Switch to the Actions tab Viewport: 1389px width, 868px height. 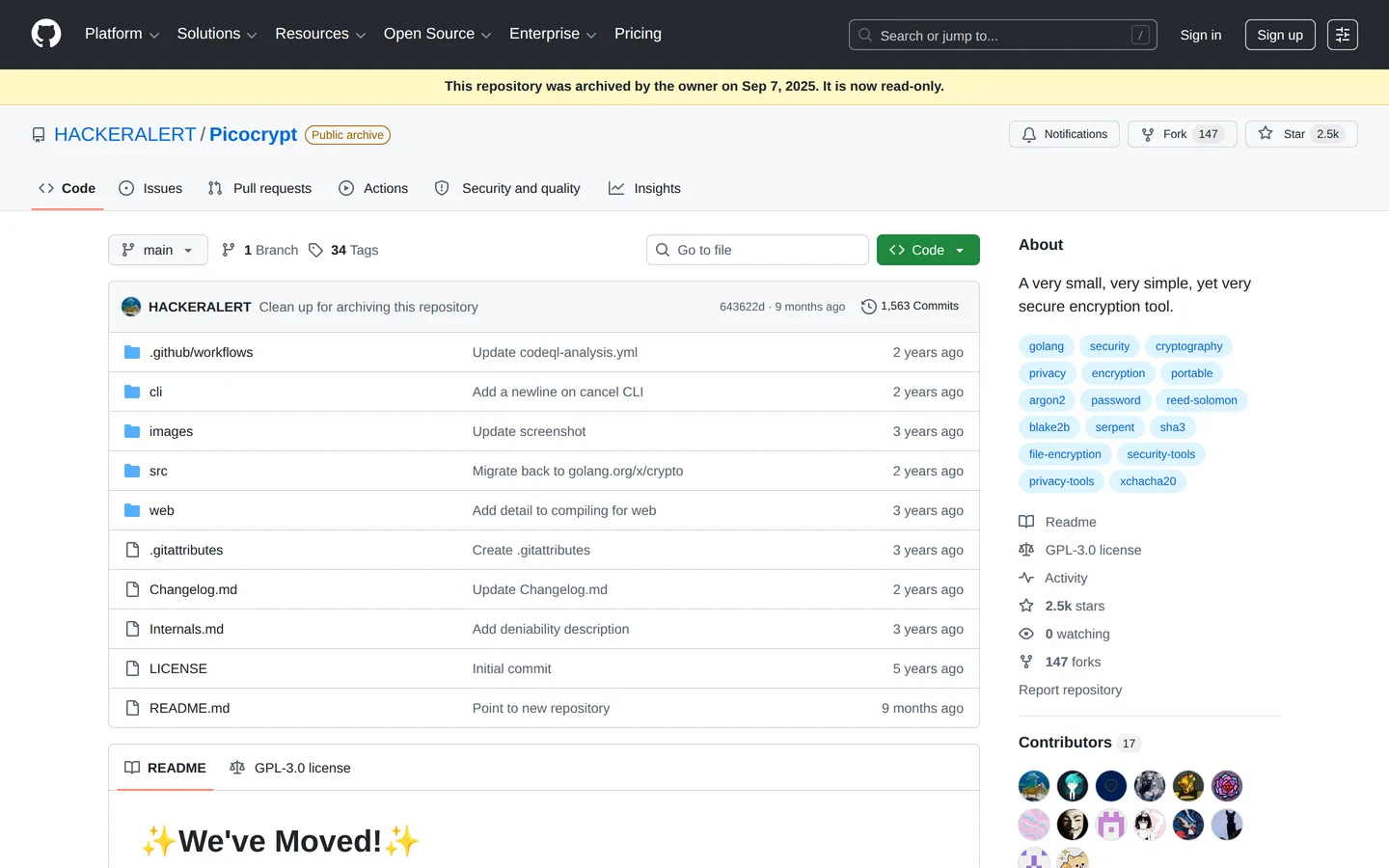pyautogui.click(x=373, y=188)
